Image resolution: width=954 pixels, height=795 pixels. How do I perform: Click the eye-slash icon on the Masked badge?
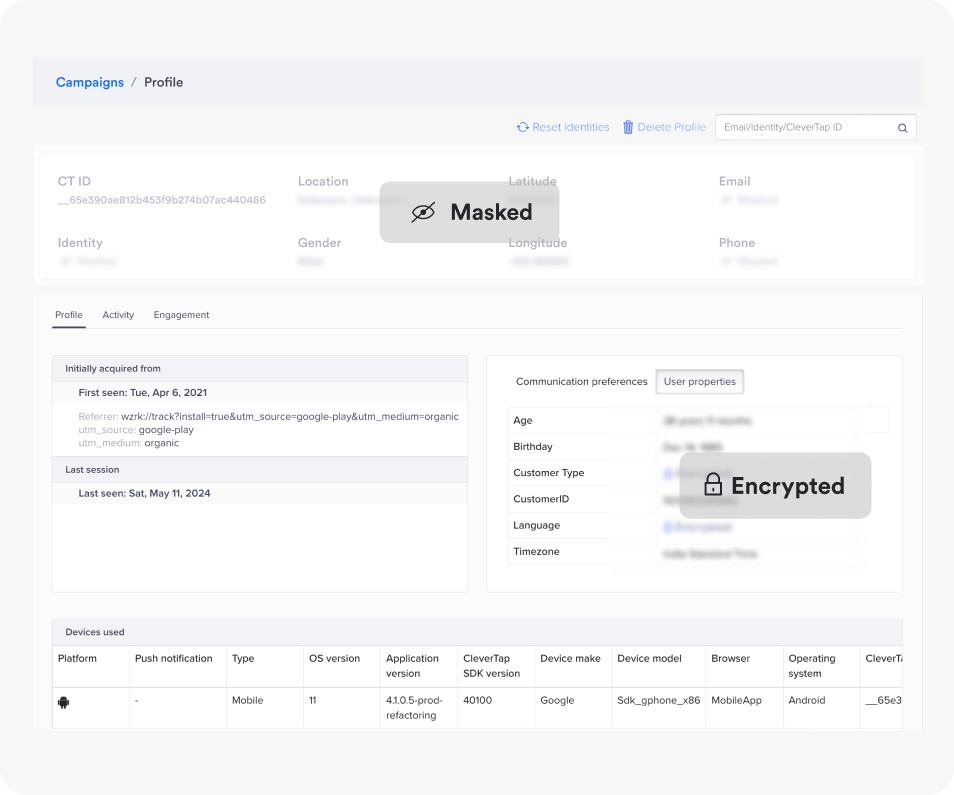click(x=425, y=212)
